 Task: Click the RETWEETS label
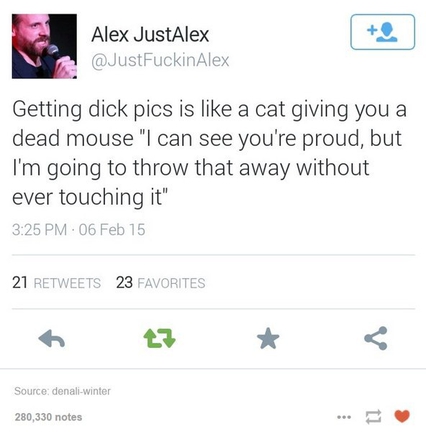[67, 283]
